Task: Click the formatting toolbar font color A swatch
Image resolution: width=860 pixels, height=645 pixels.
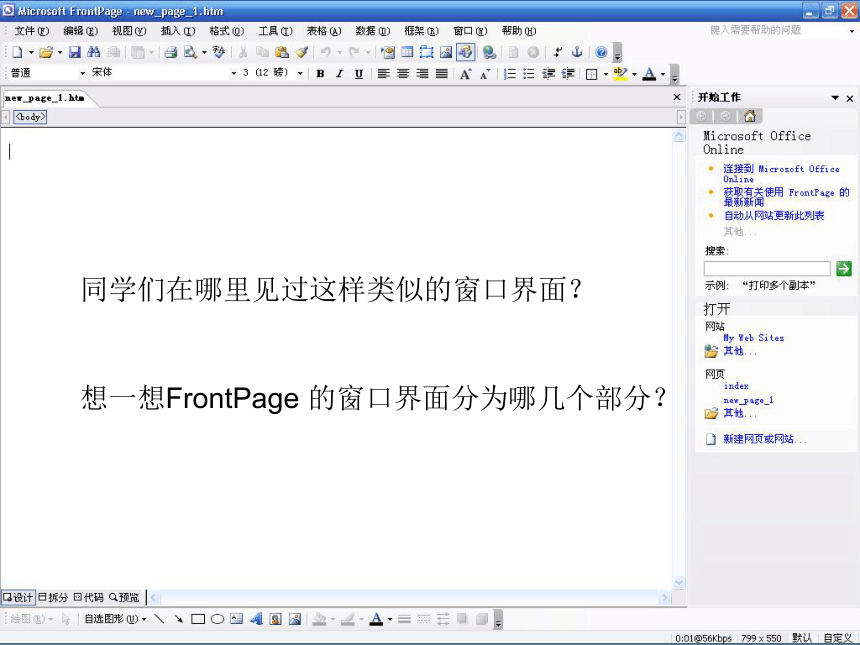Action: click(649, 73)
